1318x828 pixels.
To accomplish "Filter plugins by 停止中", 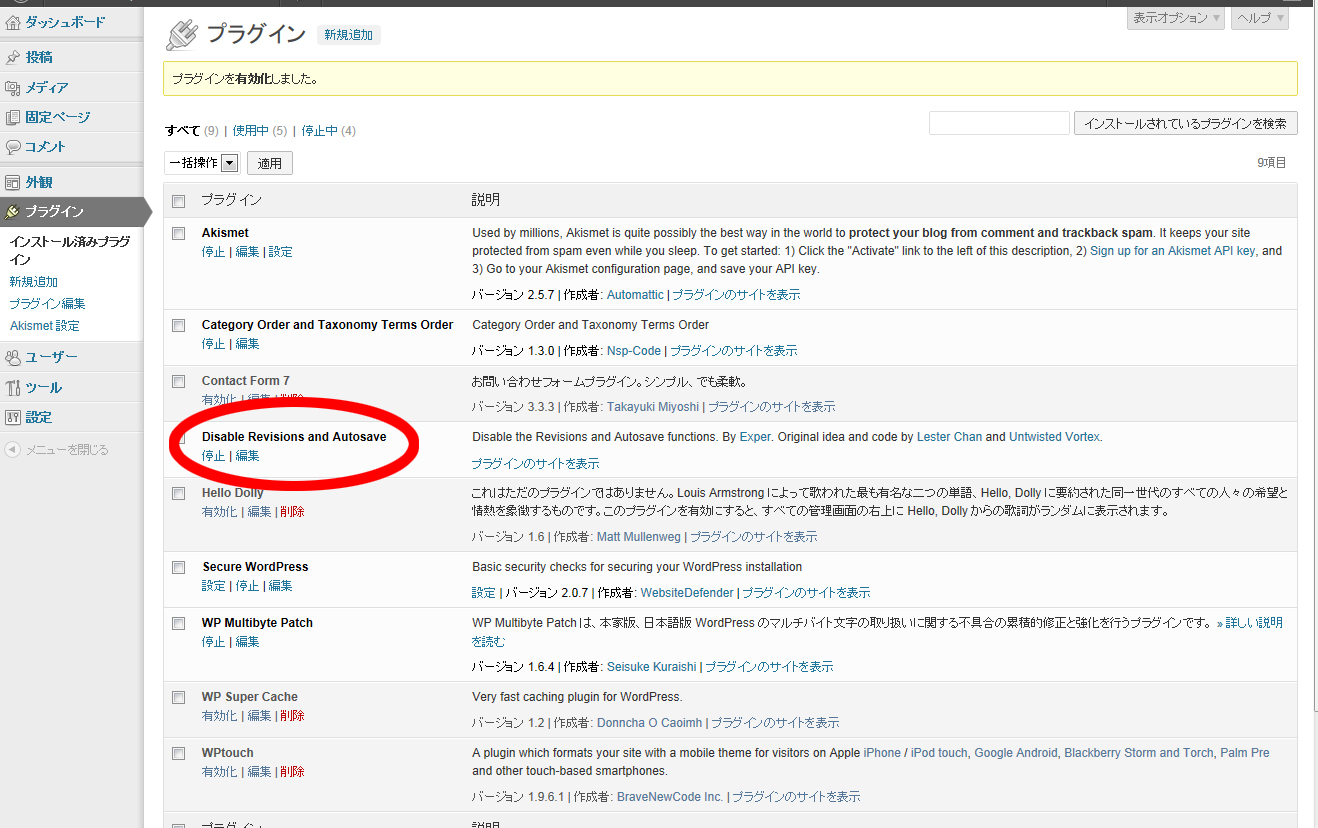I will pyautogui.click(x=320, y=131).
